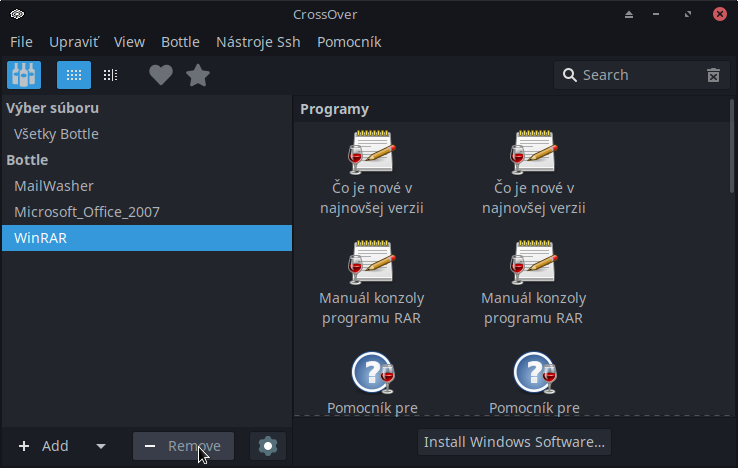Screen dimensions: 738x468
Task: Select the Microsoft_Office_2007 bottle
Action: [147, 212]
